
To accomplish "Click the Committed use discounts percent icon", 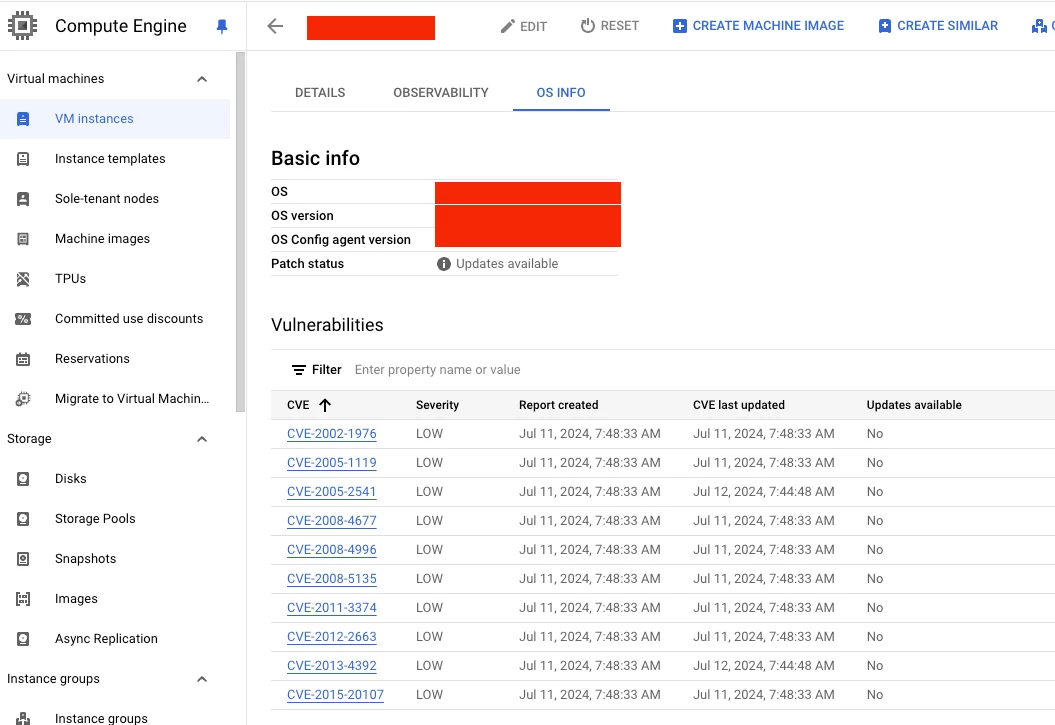I will [x=23, y=319].
